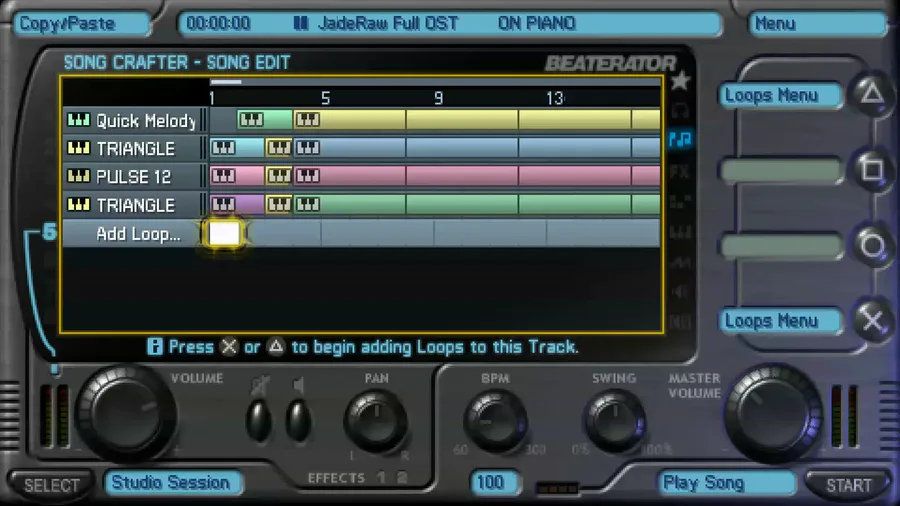Click the white selected cell in Add Loop row
This screenshot has height=506, width=900.
click(224, 233)
